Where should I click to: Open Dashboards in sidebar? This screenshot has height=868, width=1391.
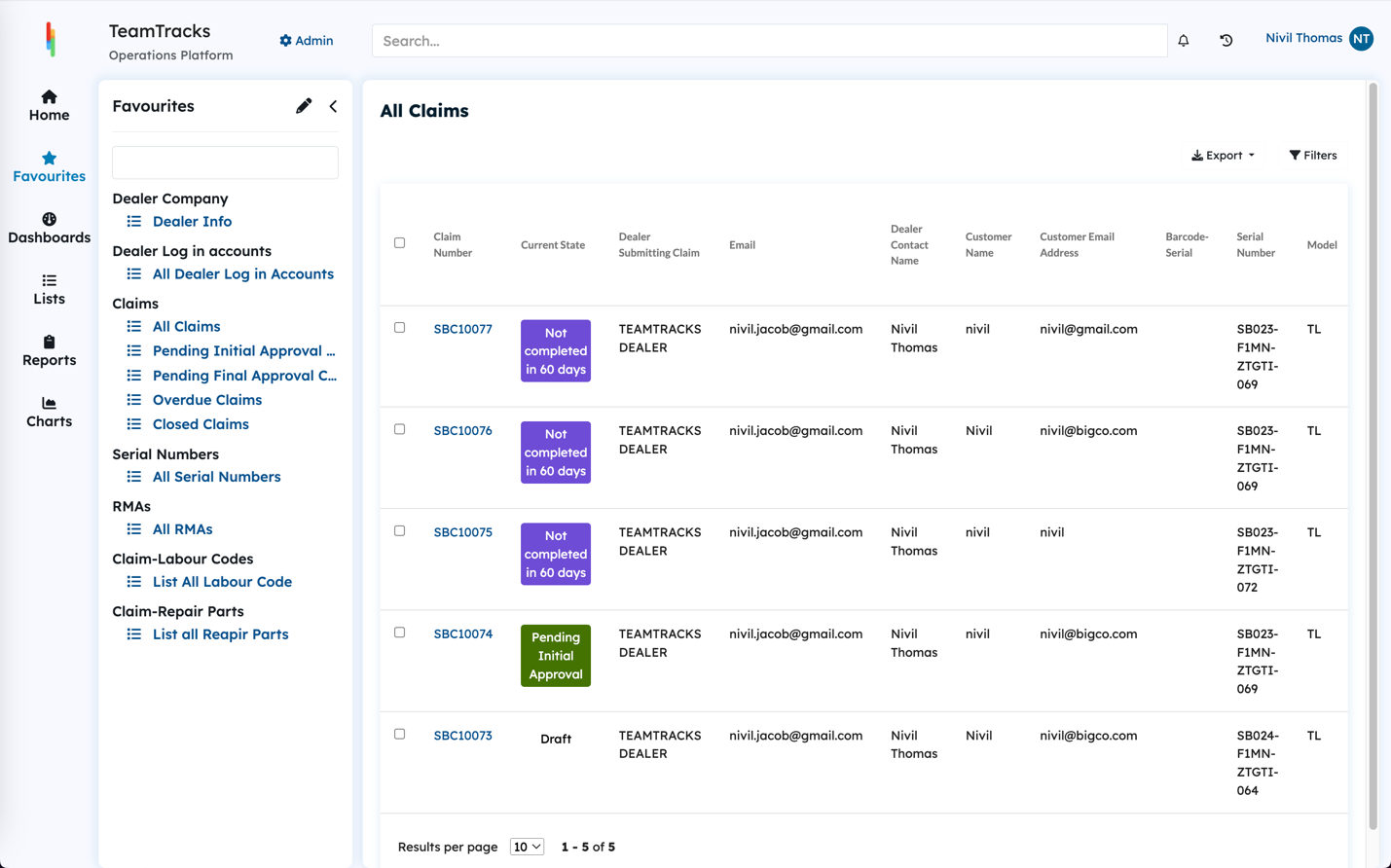click(x=49, y=228)
